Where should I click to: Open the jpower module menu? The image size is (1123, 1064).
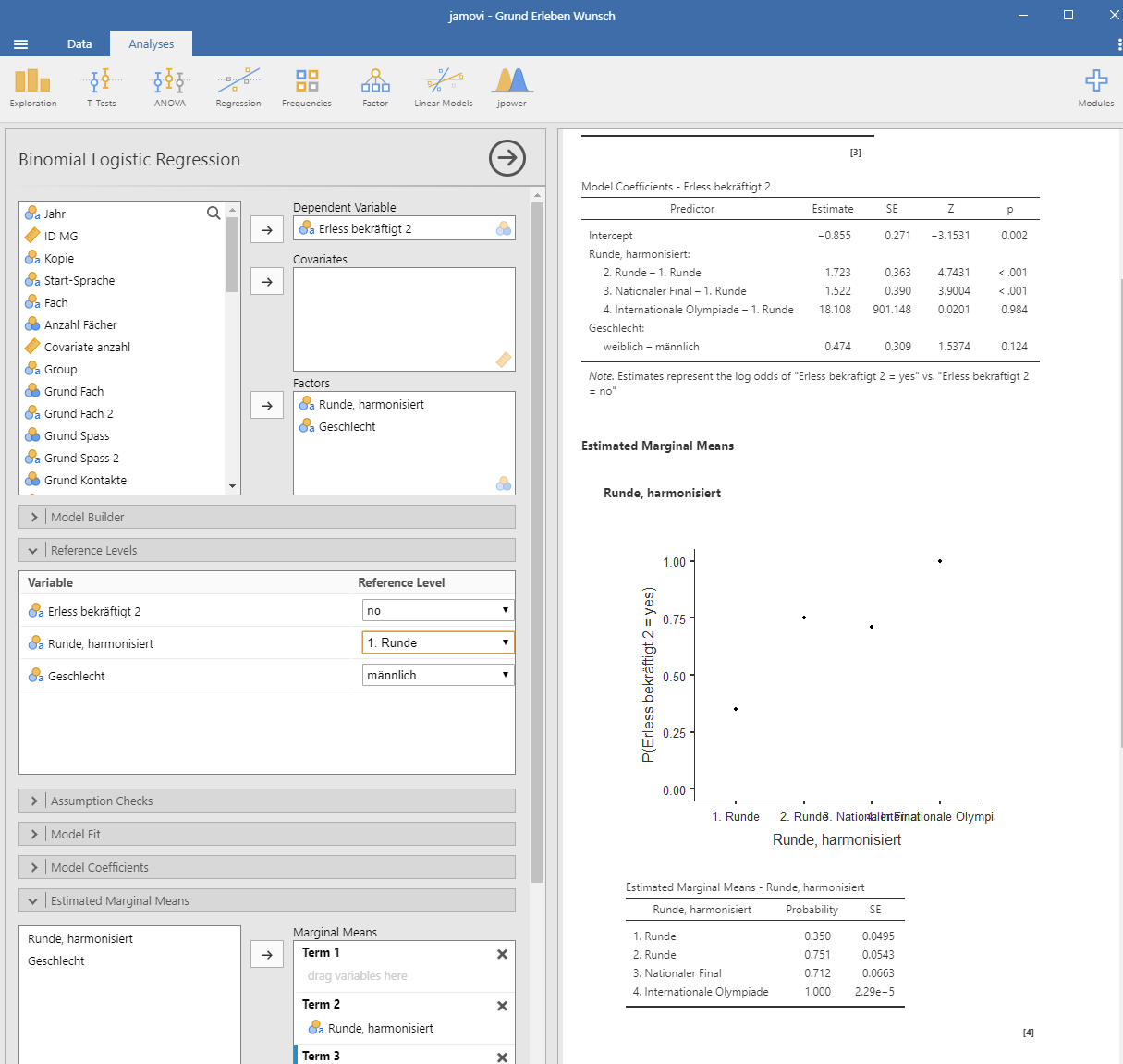(x=512, y=88)
